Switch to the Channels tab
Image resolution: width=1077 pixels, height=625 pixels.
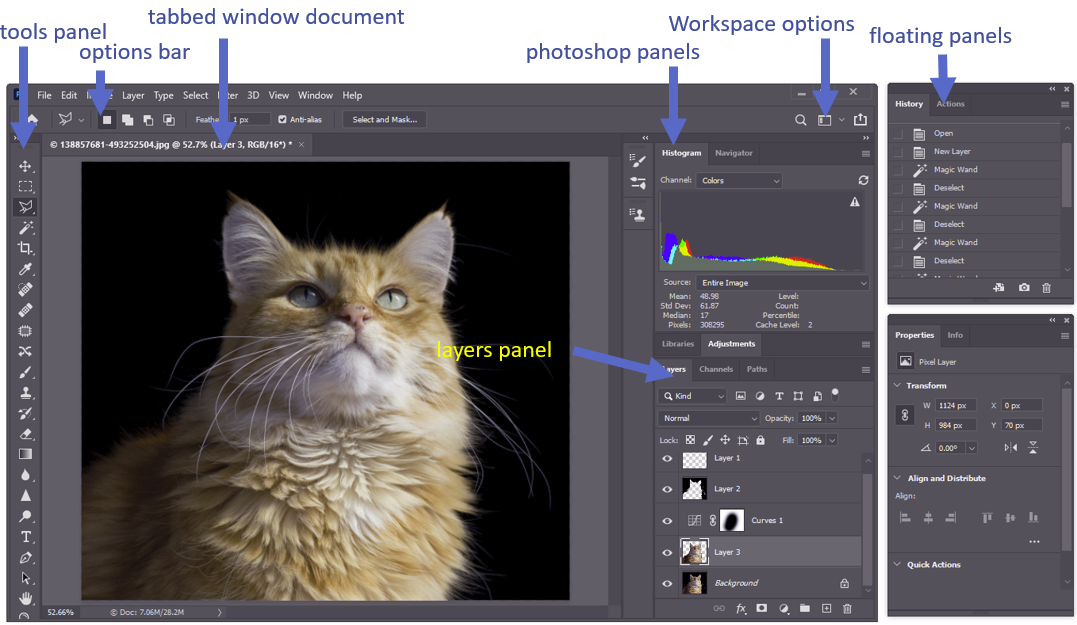(716, 369)
